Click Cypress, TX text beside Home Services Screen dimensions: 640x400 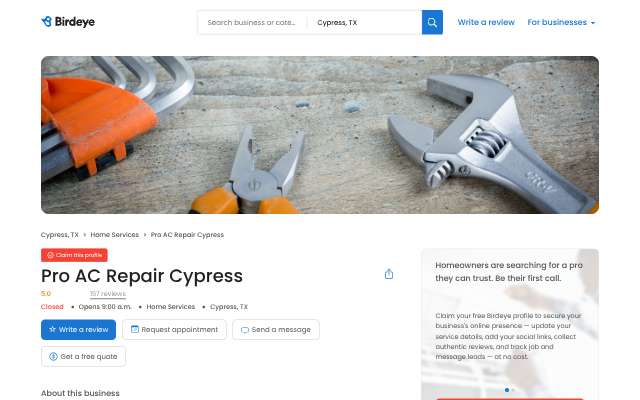click(229, 307)
